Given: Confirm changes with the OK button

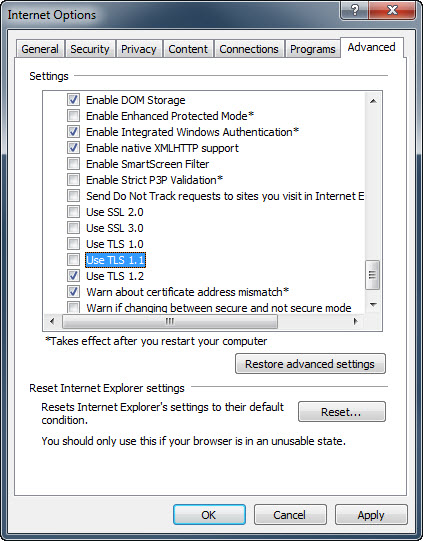Looking at the screenshot, I should coord(209,515).
